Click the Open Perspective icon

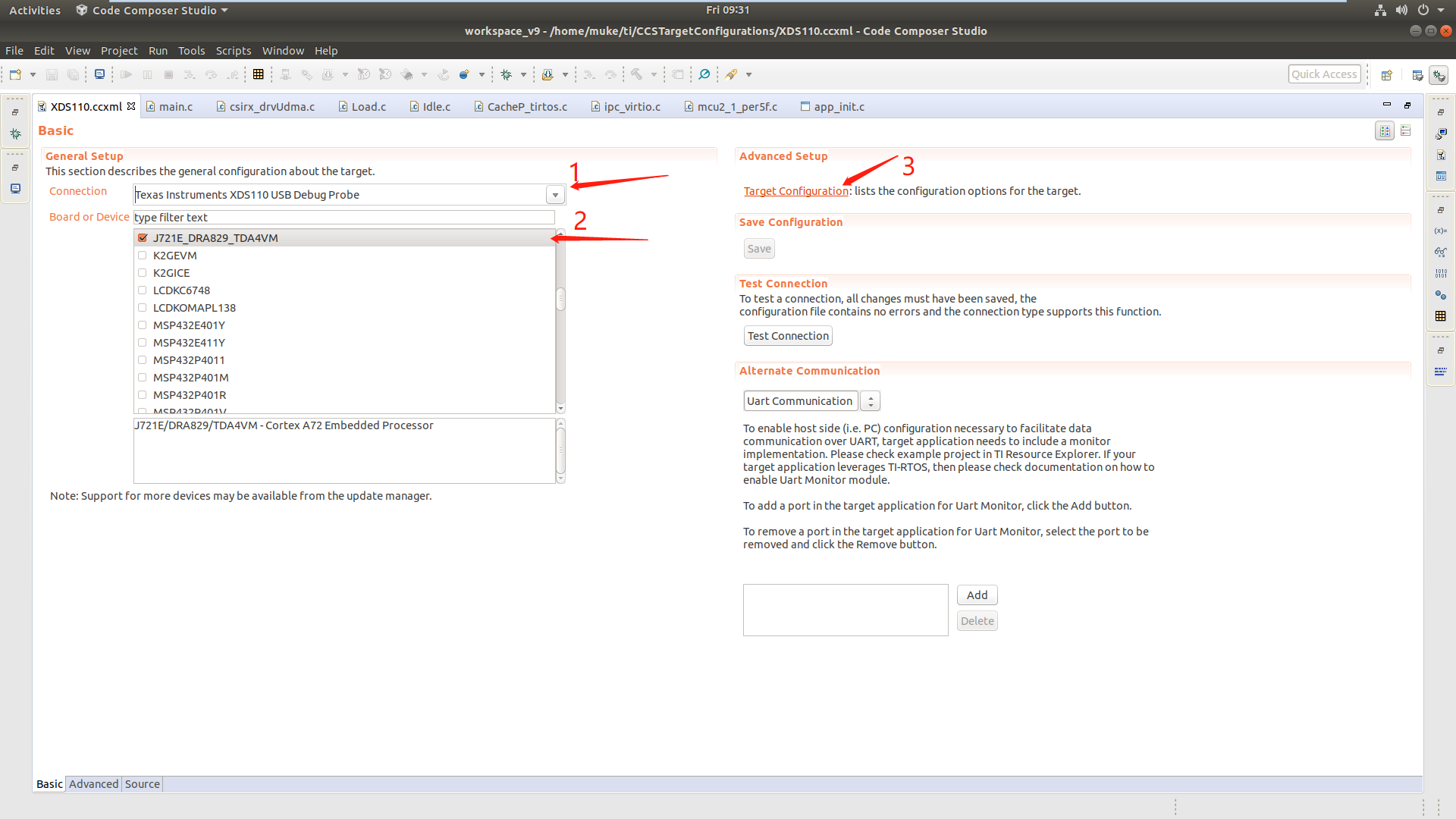tap(1387, 75)
